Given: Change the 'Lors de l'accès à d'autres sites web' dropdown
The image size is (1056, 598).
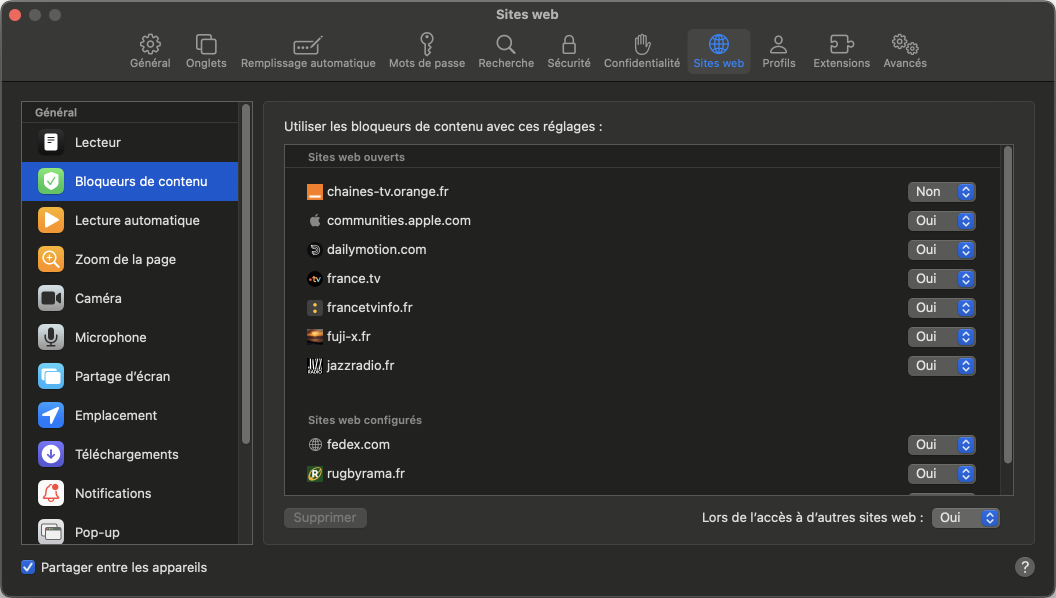Looking at the screenshot, I should 966,518.
